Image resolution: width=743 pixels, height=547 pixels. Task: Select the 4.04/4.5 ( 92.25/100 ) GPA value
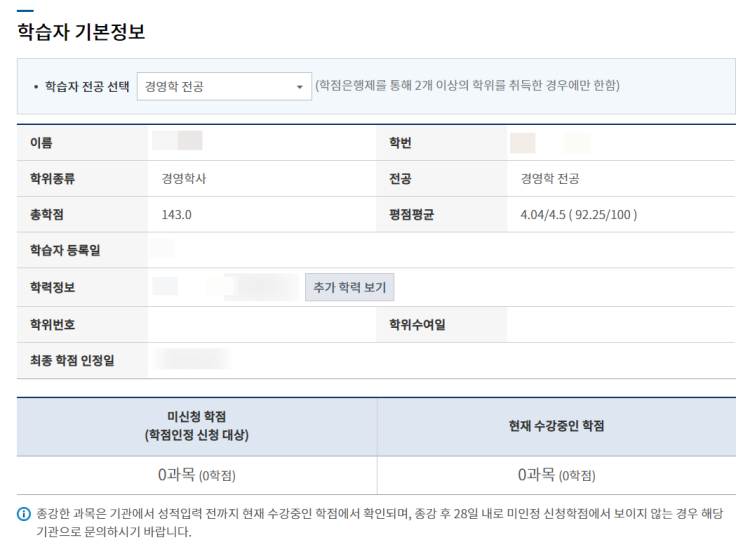579,215
